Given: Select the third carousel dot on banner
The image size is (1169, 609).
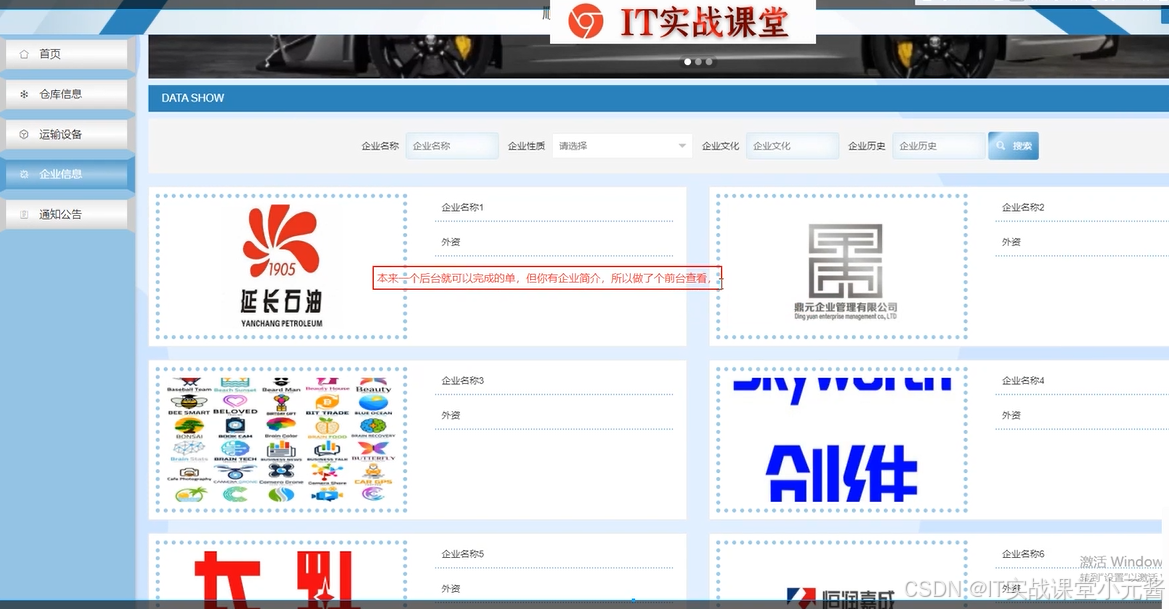Looking at the screenshot, I should click(x=709, y=62).
